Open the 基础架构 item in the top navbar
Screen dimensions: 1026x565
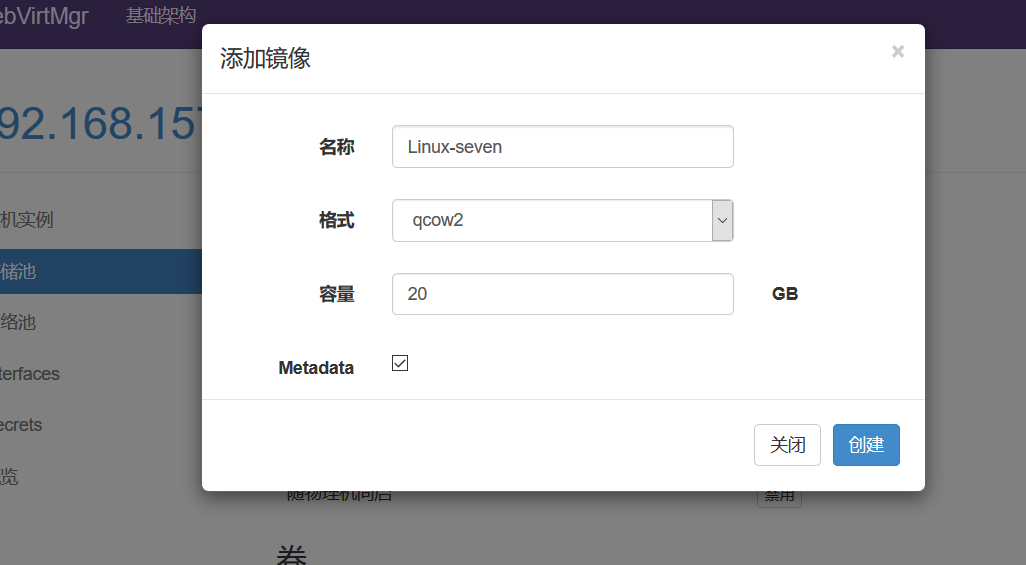pyautogui.click(x=161, y=15)
